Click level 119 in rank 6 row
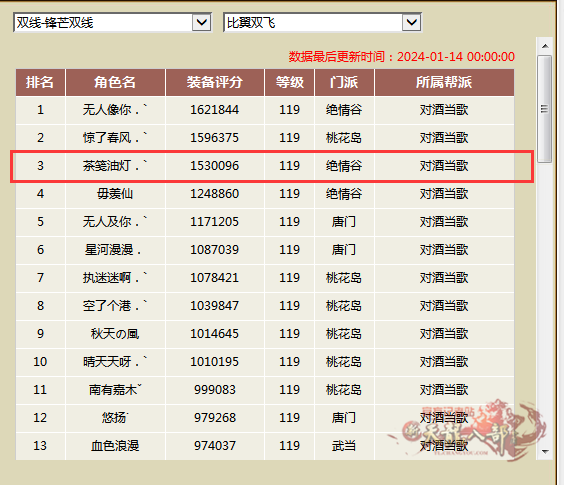 coord(290,250)
